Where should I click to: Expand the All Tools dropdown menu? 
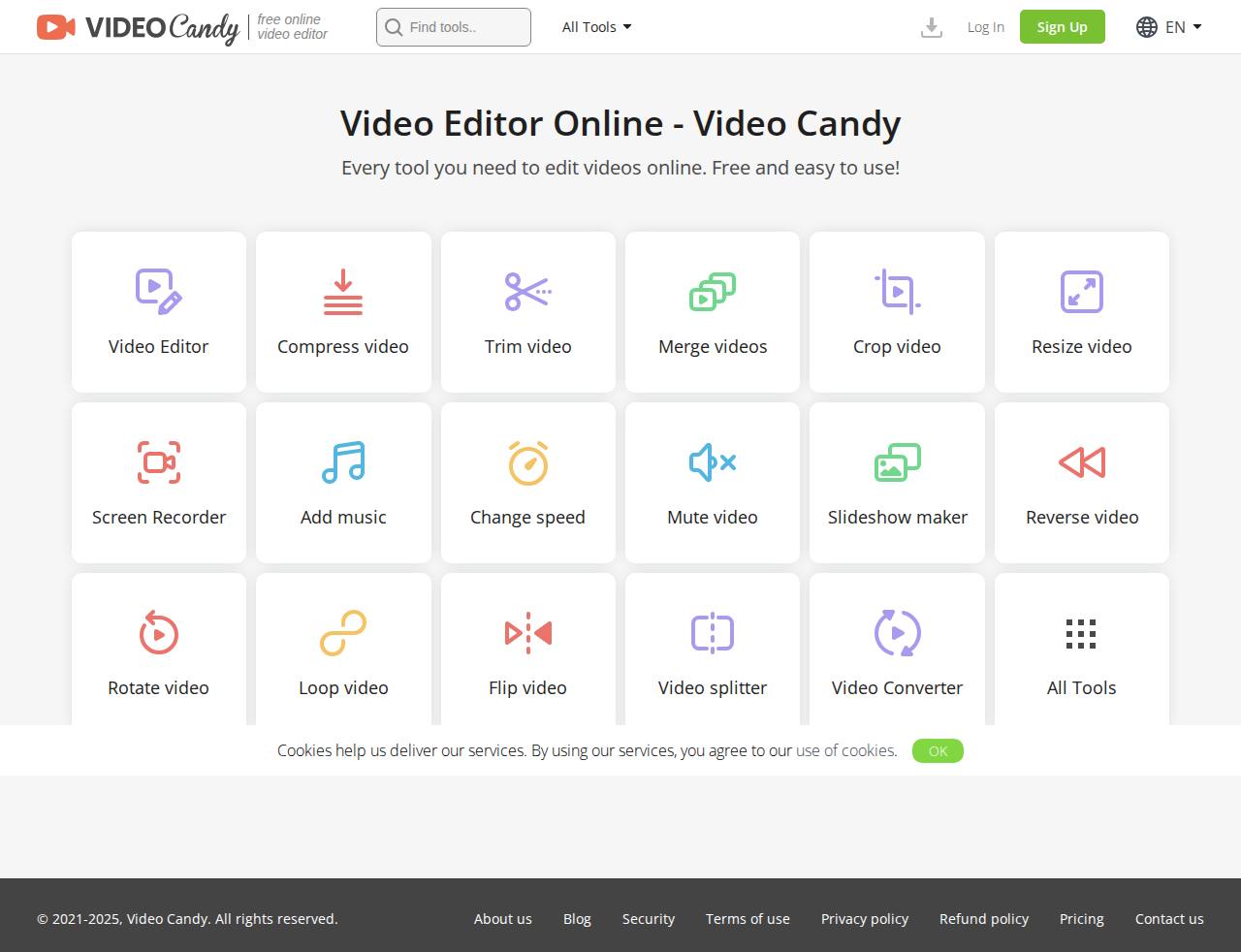pos(596,27)
